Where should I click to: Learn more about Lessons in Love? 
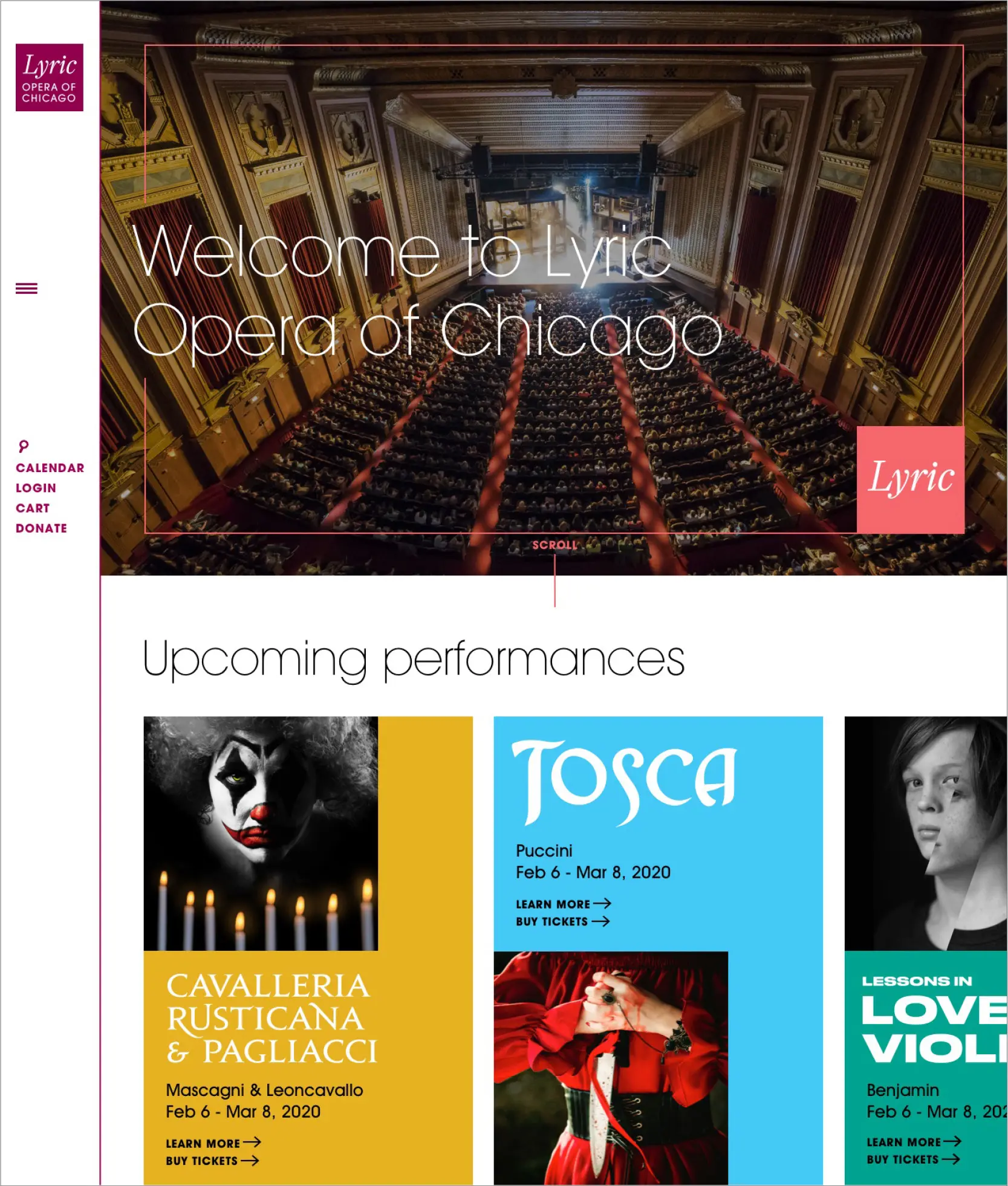(904, 1142)
